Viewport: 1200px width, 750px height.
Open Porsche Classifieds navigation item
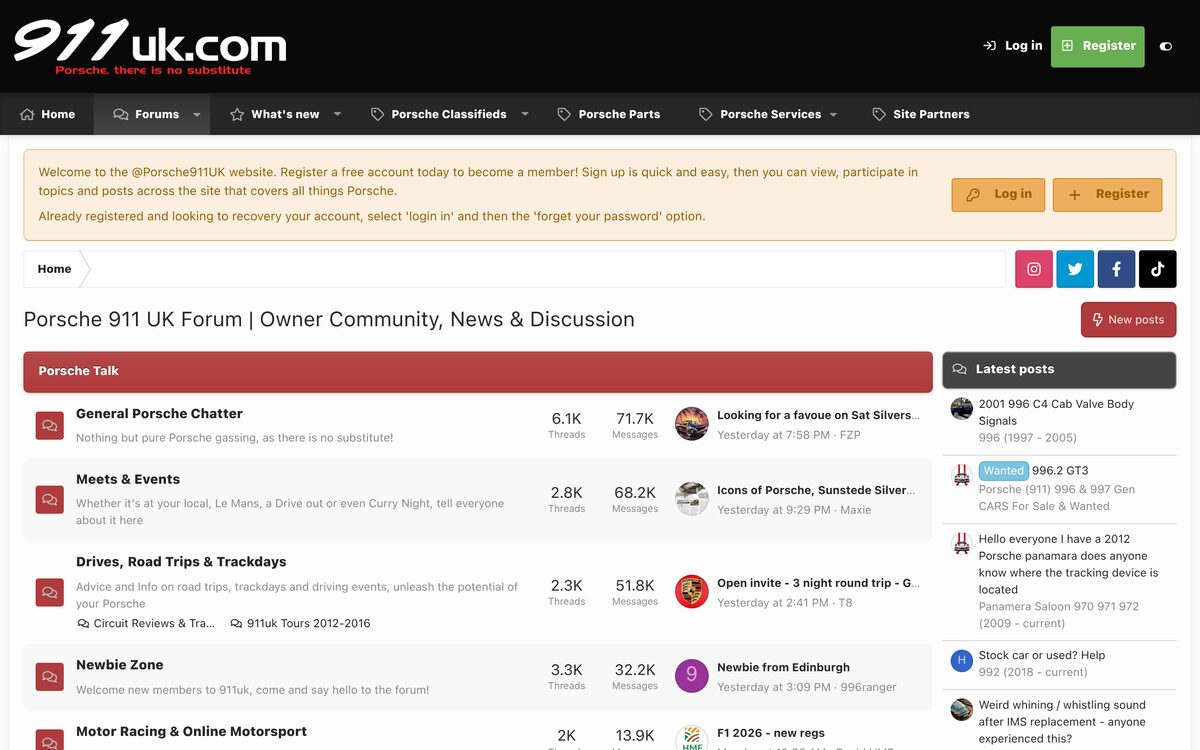coord(438,114)
